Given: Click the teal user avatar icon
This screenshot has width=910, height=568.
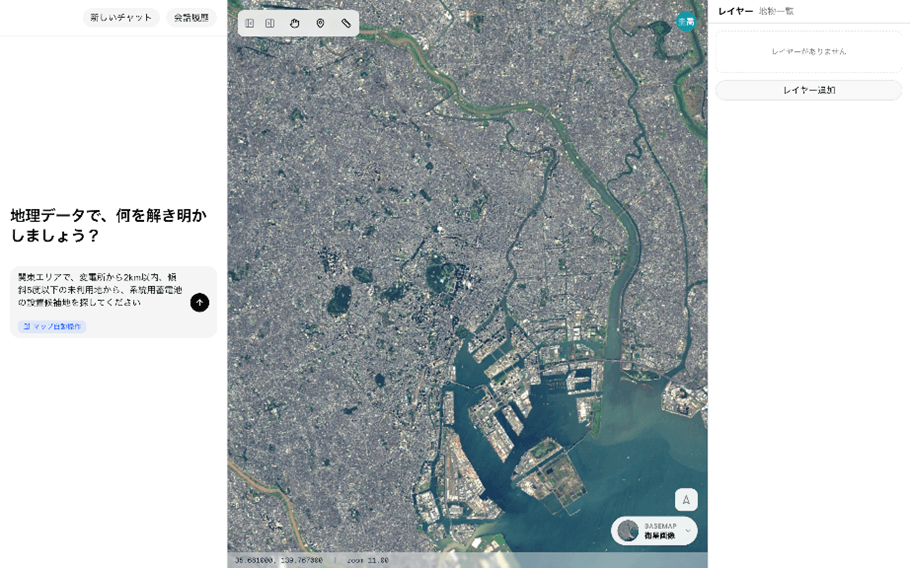Looking at the screenshot, I should 686,21.
